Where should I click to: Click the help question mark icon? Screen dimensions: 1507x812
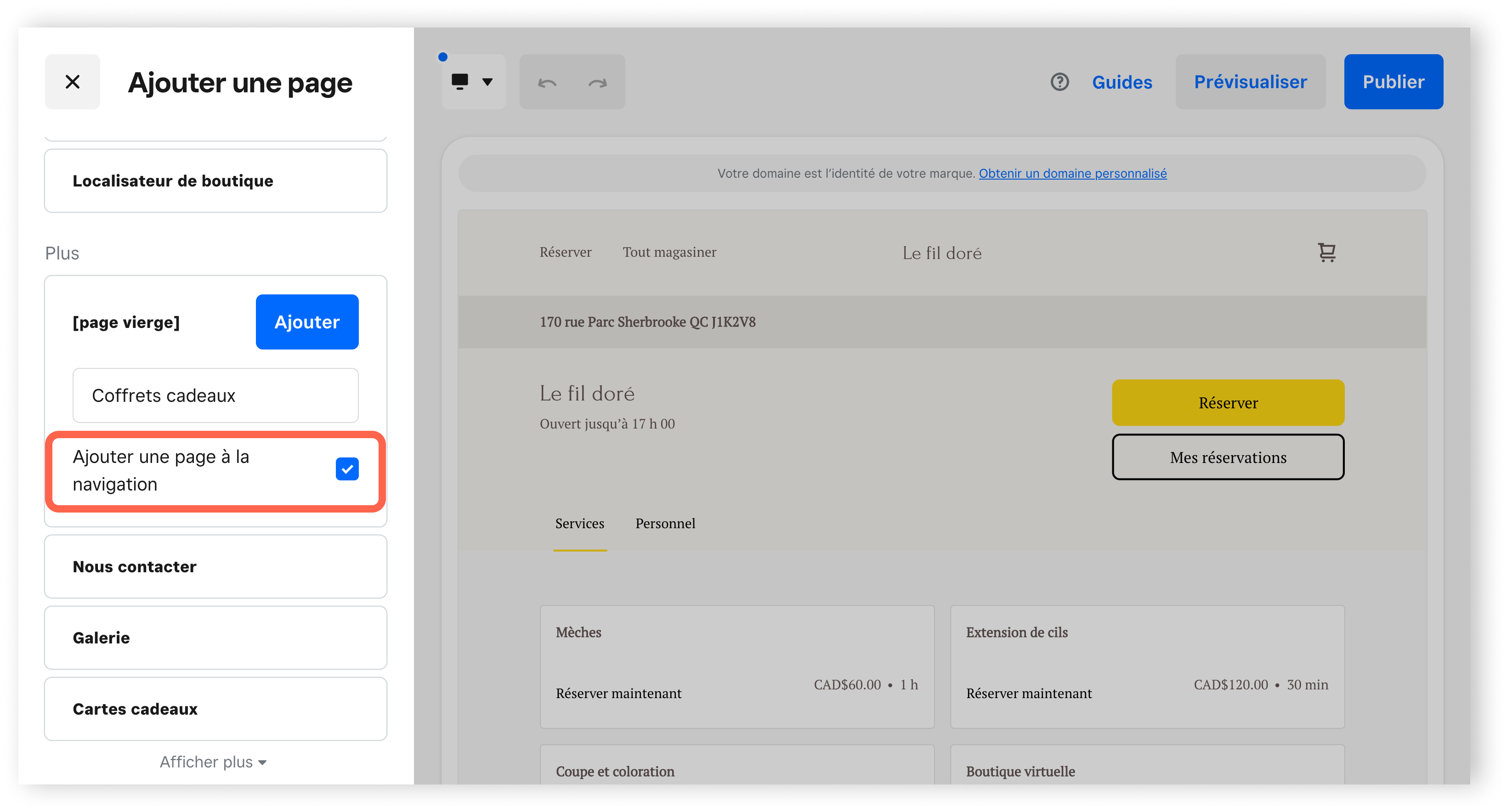1059,82
